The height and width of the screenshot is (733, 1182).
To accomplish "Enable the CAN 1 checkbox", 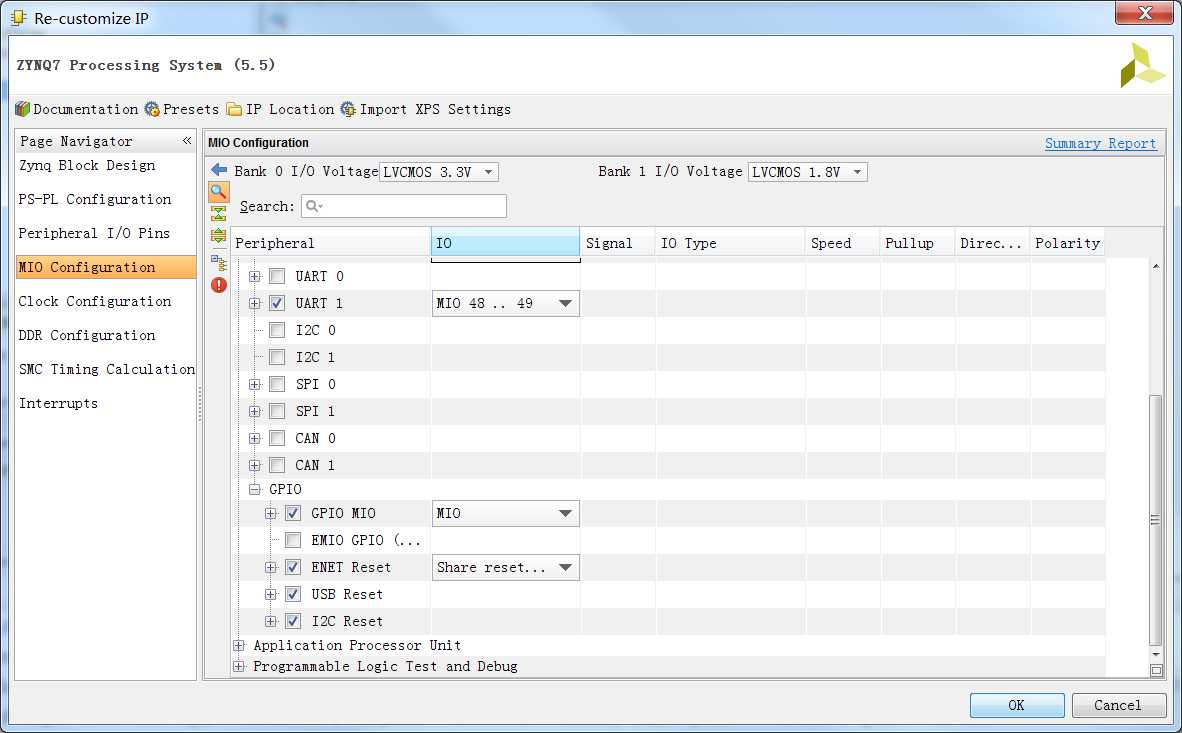I will [x=277, y=465].
